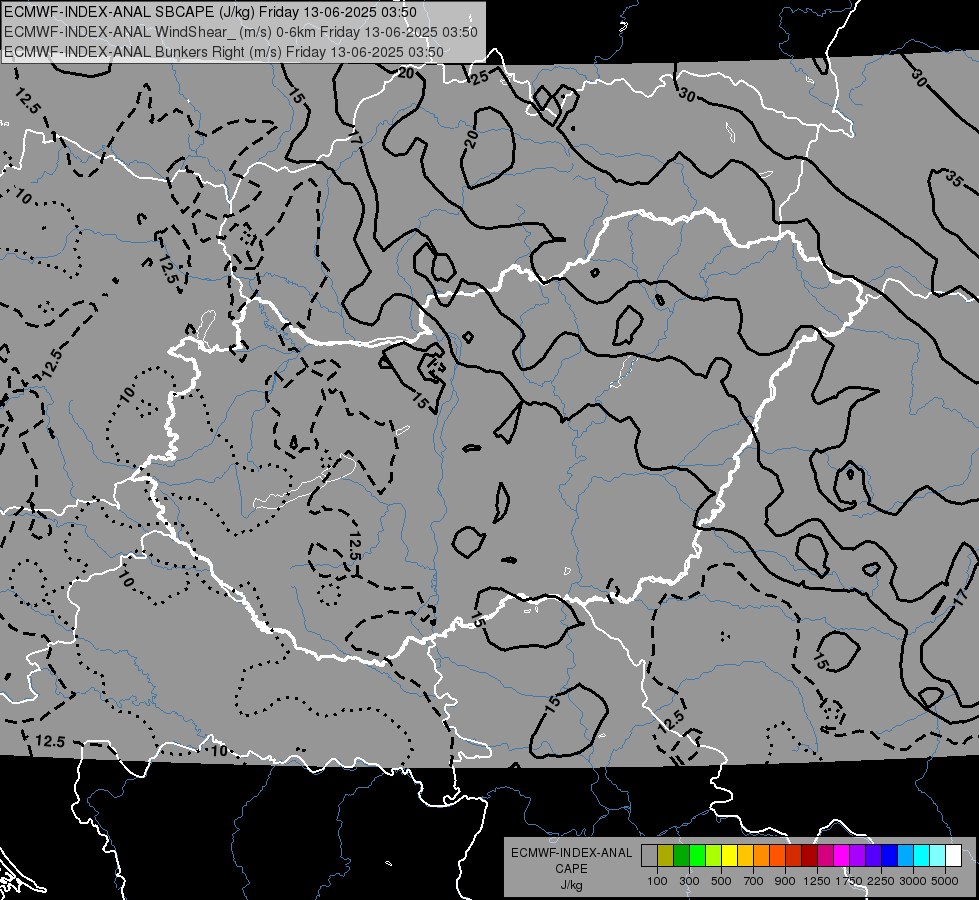Image resolution: width=979 pixels, height=900 pixels.
Task: Click the contour label 35 on map
Action: click(953, 179)
